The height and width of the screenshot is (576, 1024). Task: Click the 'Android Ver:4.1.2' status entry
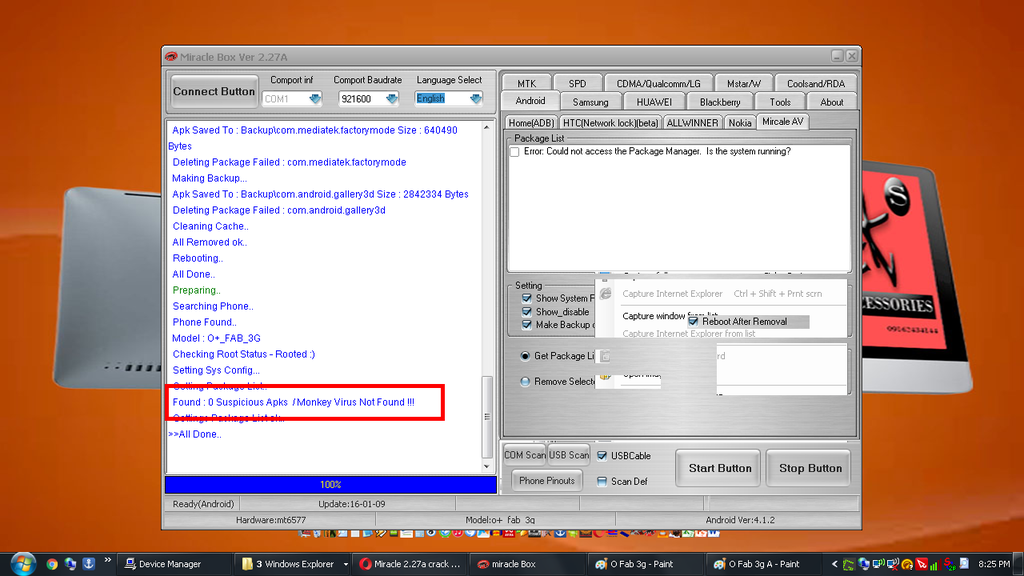(x=739, y=520)
